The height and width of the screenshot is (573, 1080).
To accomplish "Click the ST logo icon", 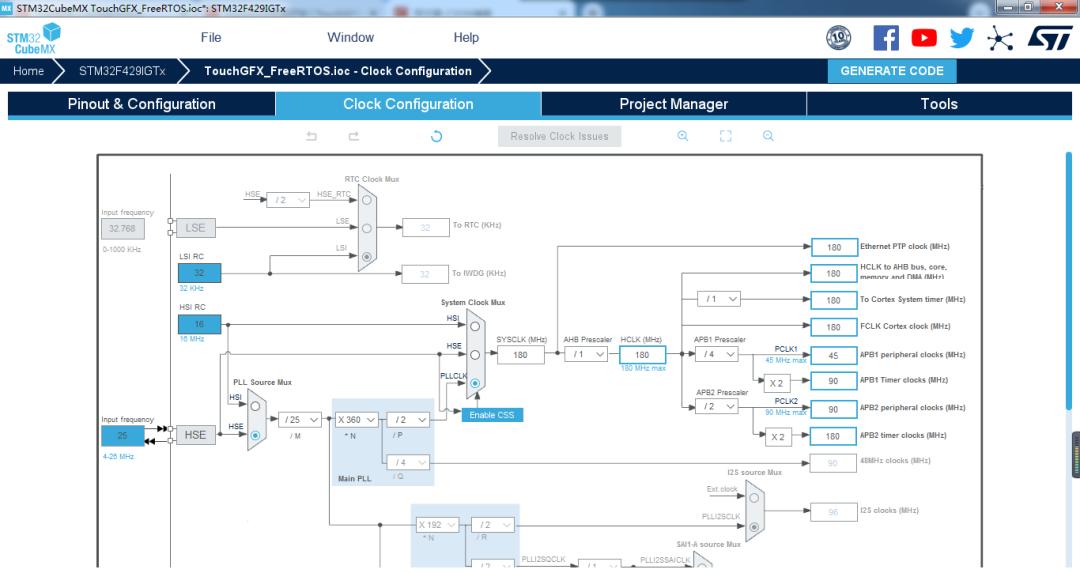I will point(1050,38).
